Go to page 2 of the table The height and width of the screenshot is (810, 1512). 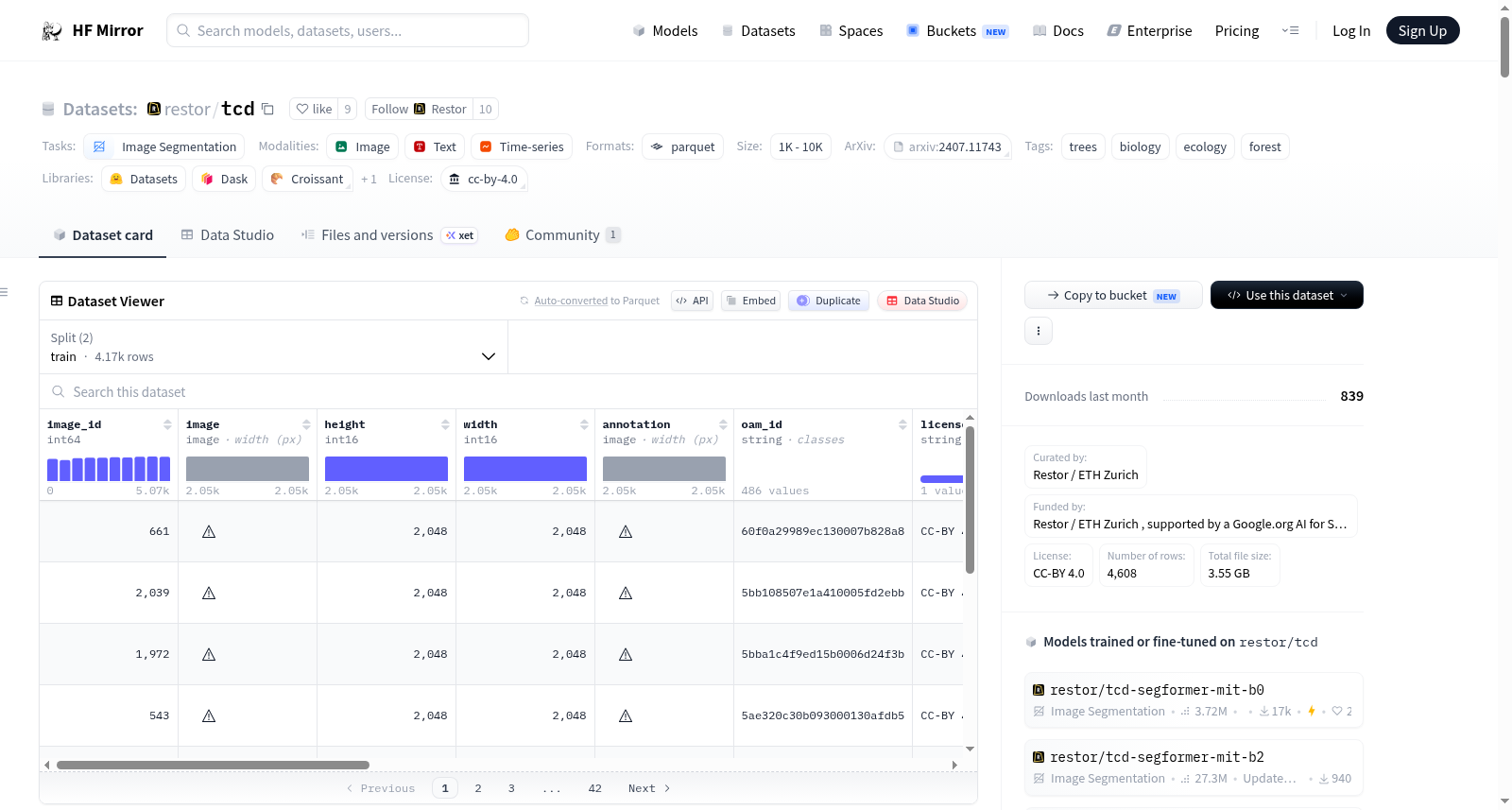click(x=478, y=788)
